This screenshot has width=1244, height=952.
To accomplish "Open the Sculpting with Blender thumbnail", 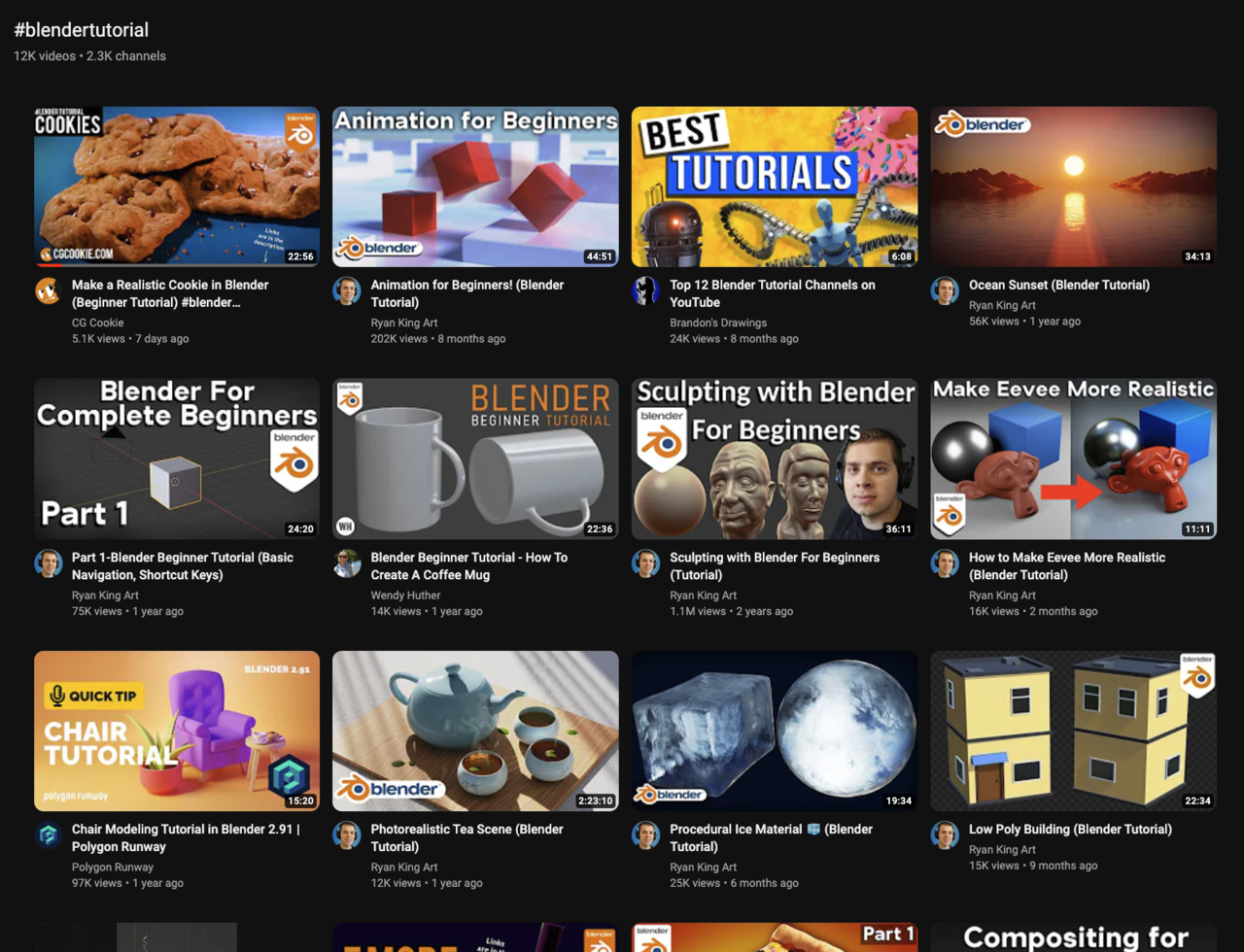I will pos(775,459).
